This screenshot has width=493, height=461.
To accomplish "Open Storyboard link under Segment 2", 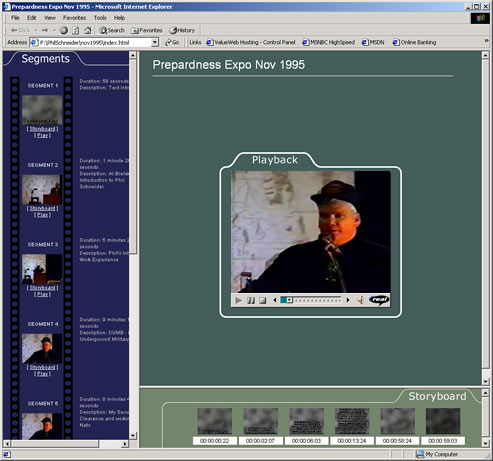I will point(42,208).
